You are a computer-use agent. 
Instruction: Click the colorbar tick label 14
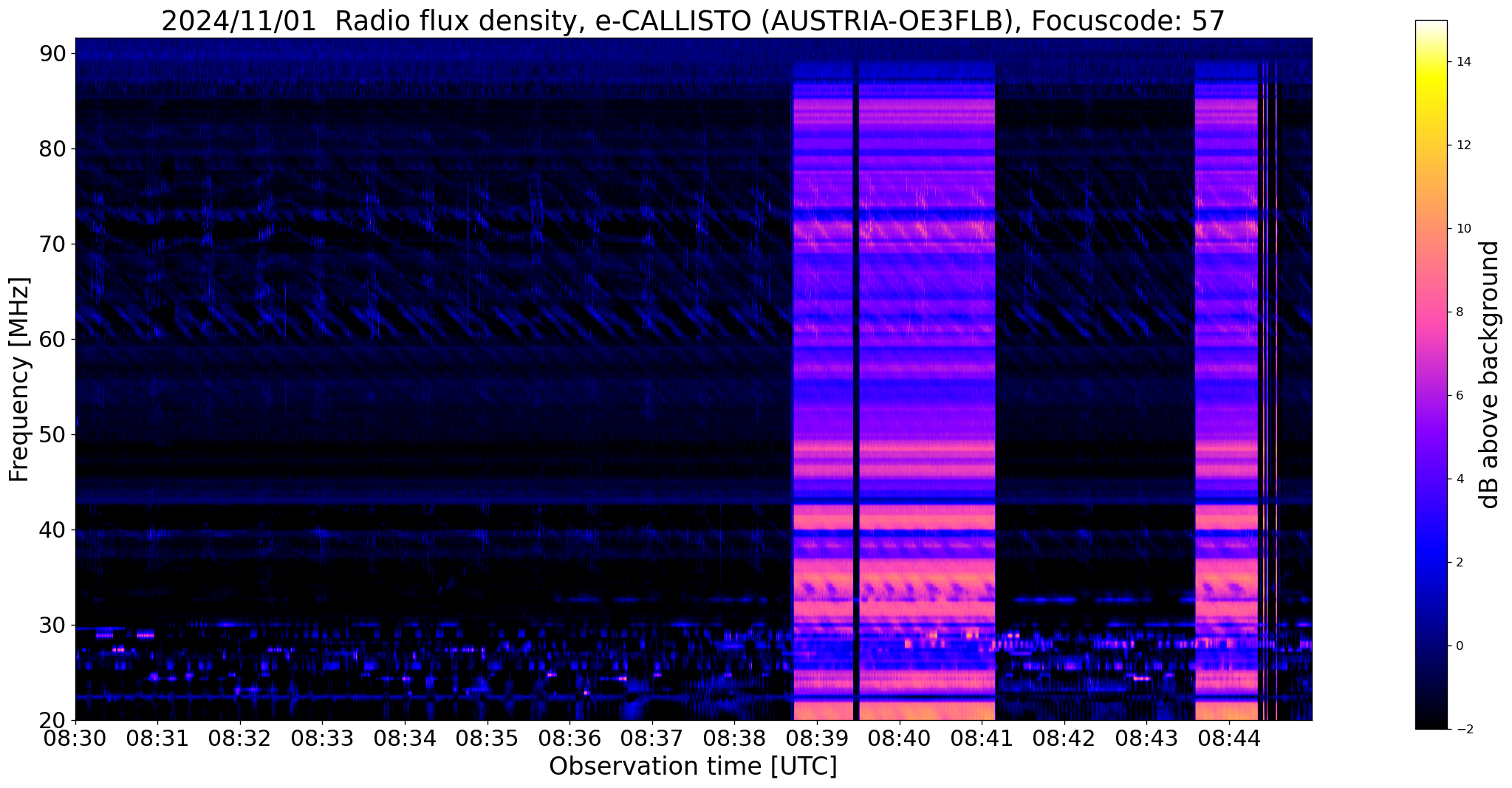point(1463,62)
